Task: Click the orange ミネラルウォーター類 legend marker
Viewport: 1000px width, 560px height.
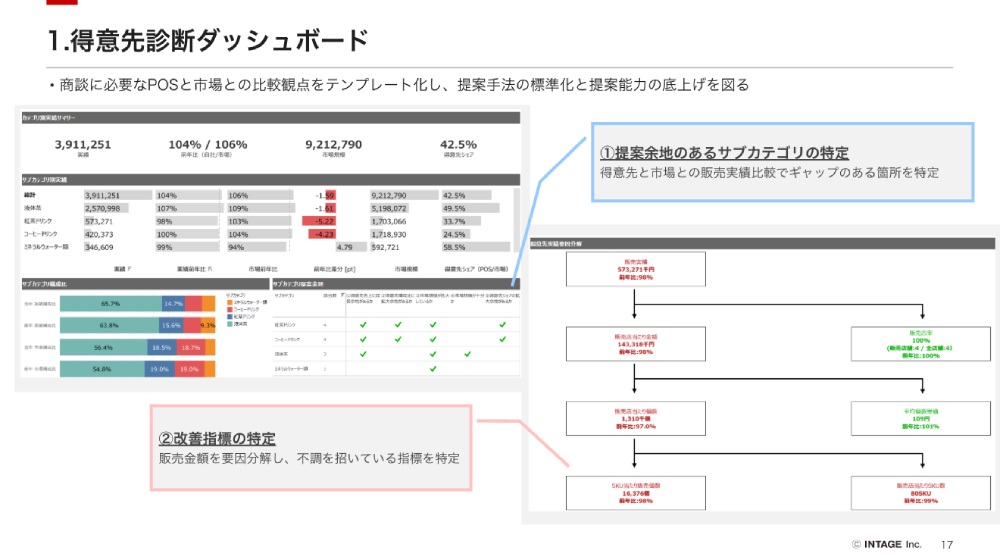Action: point(230,303)
